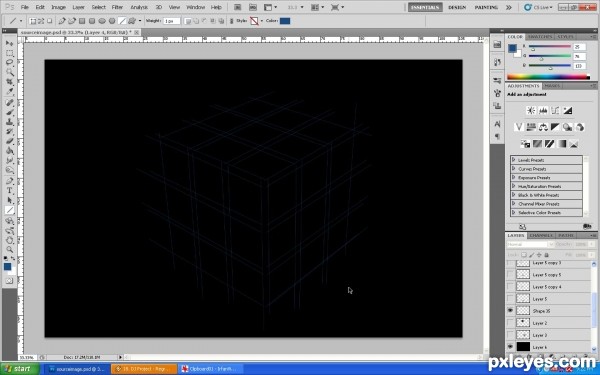Select the Path Selection tool

click(9, 200)
